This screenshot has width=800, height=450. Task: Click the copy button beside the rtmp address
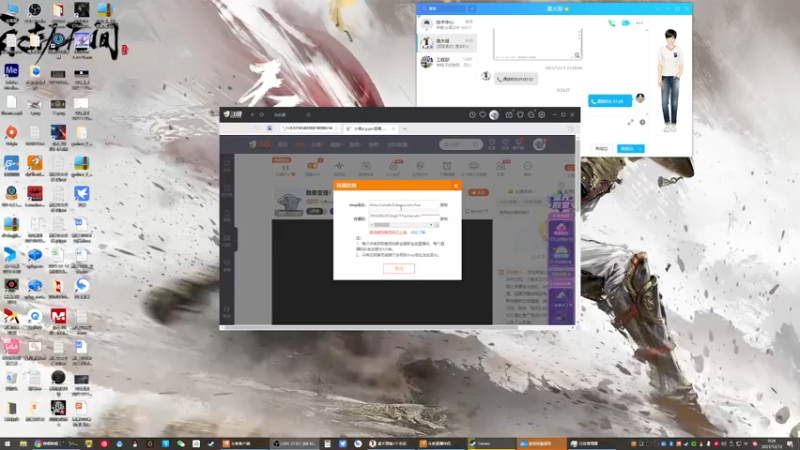coord(444,205)
